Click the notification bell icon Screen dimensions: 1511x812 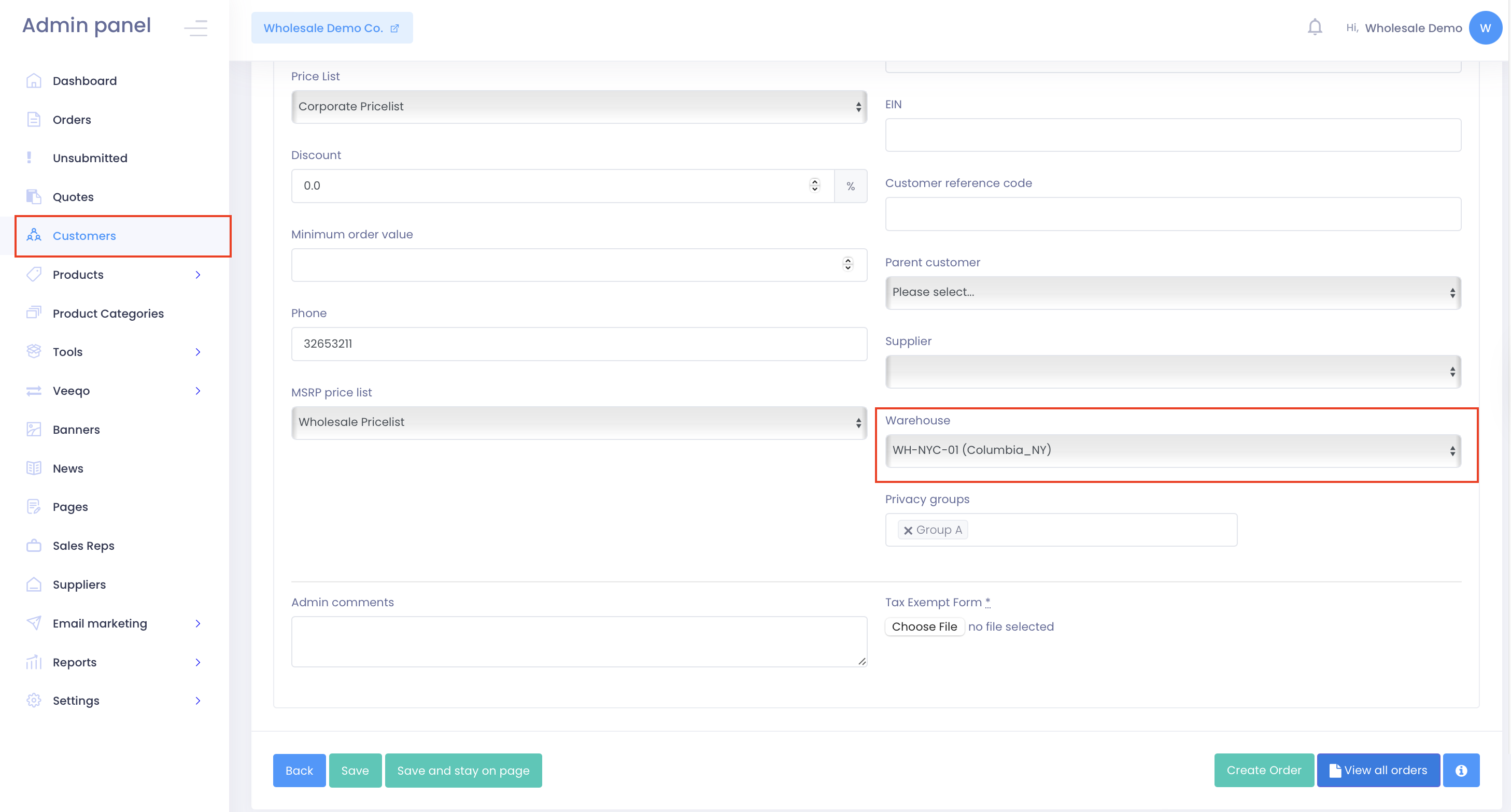click(x=1315, y=27)
